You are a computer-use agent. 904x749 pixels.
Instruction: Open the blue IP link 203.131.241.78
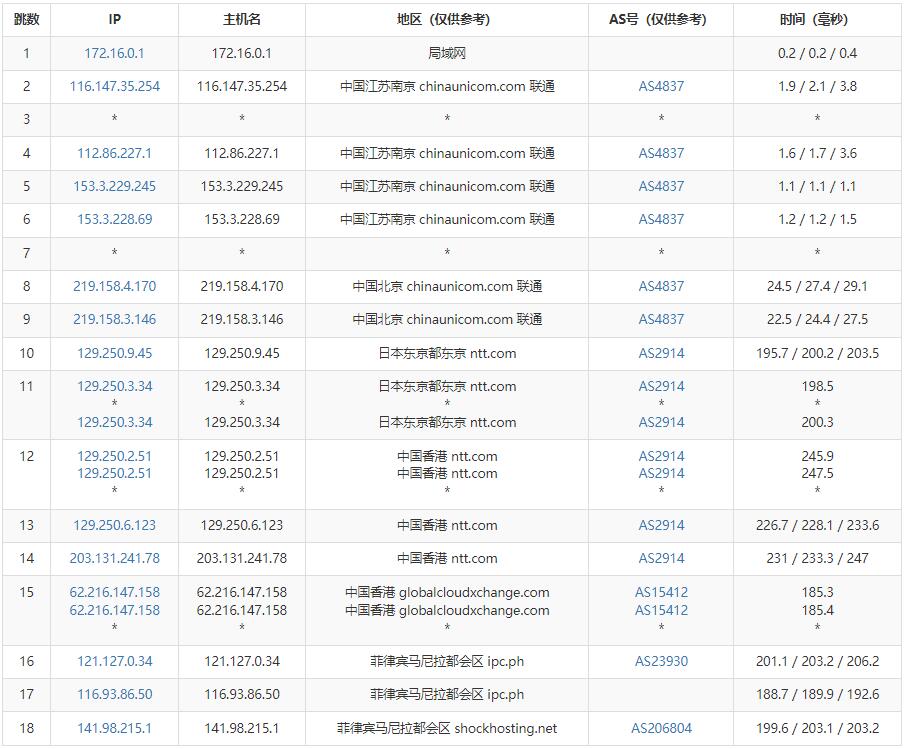(114, 558)
